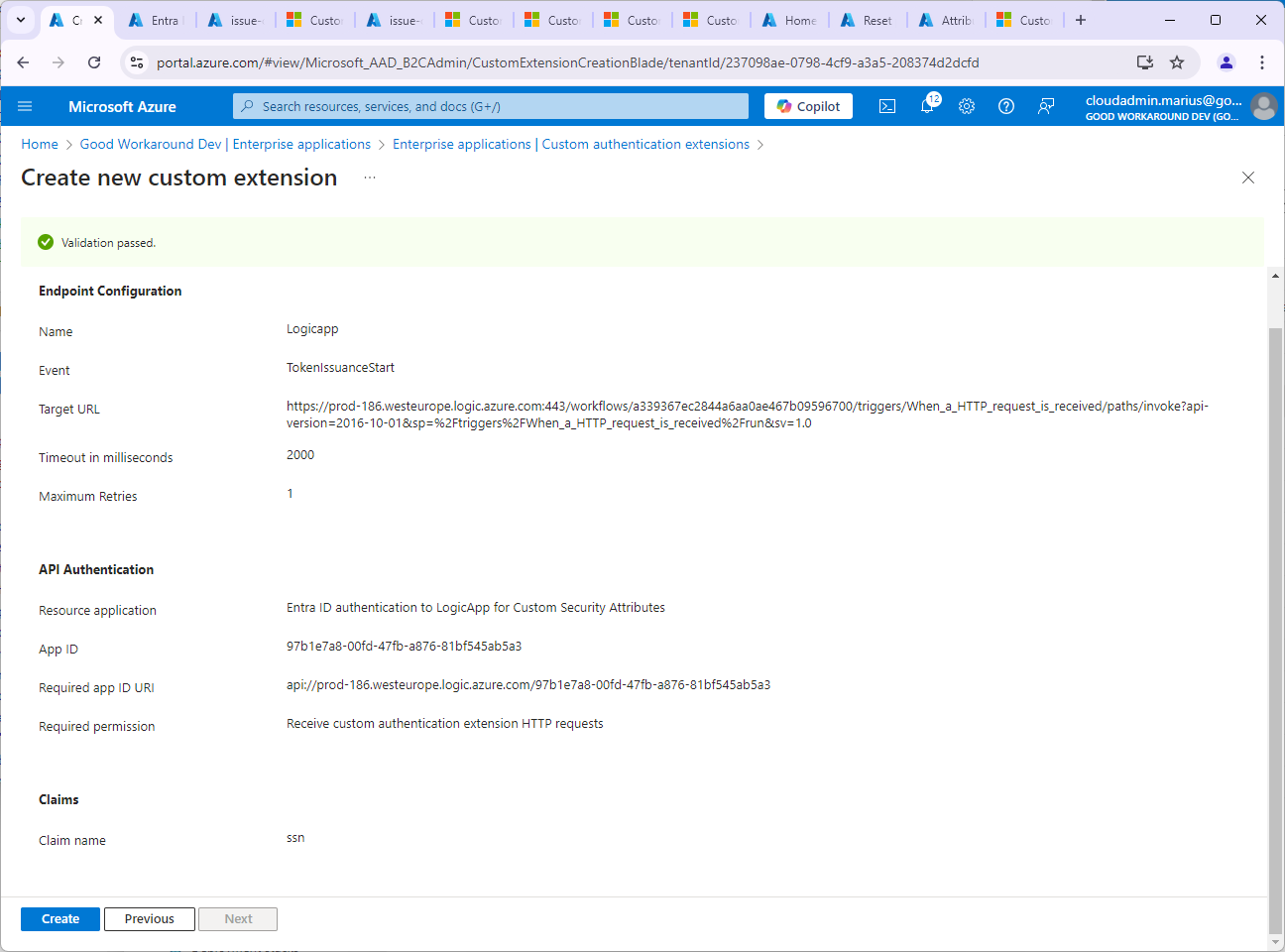Open the feedback icon in header
The image size is (1285, 952).
click(x=1046, y=106)
